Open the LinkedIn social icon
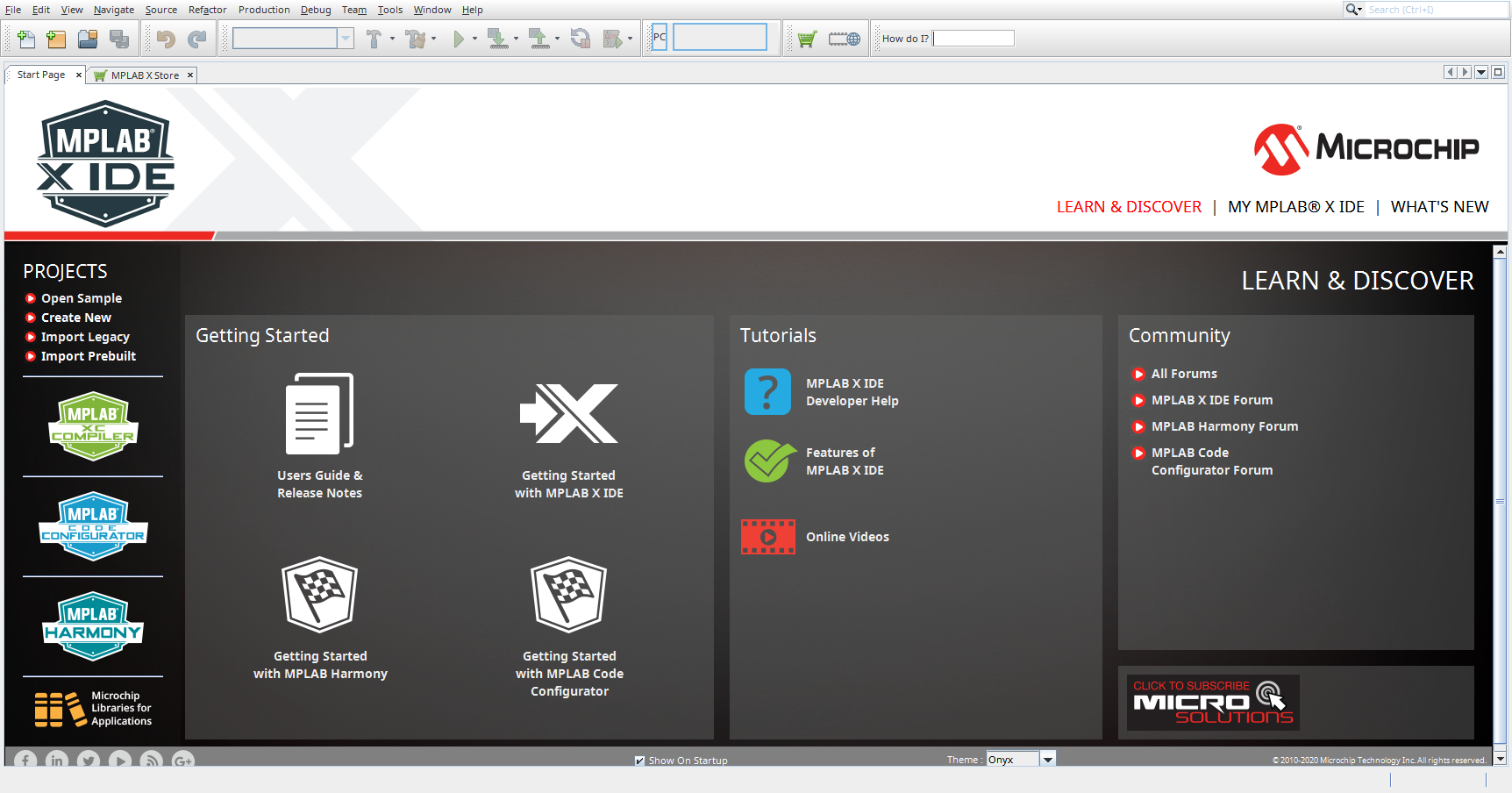This screenshot has width=1512, height=793. tap(57, 760)
